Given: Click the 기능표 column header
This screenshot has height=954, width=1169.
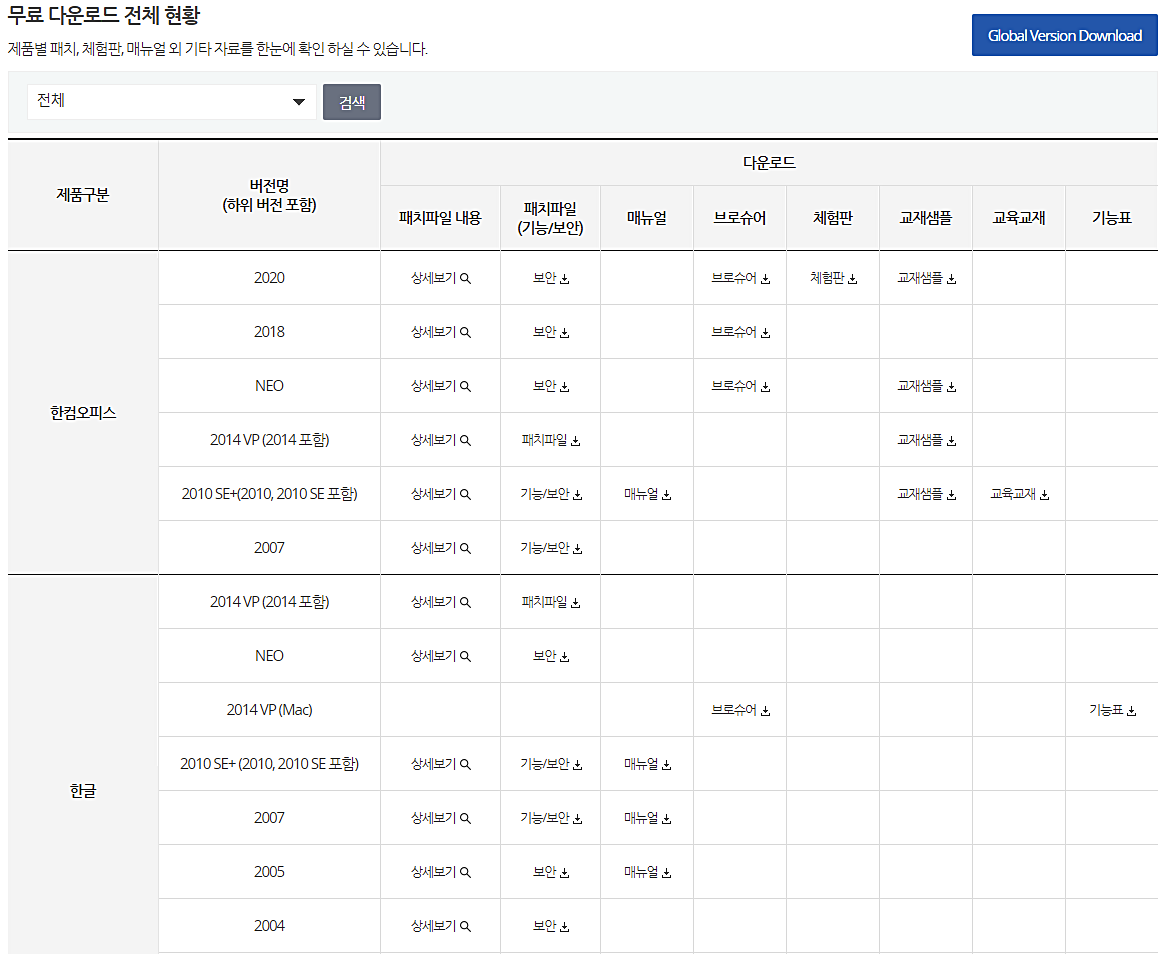Looking at the screenshot, I should pyautogui.click(x=1112, y=218).
